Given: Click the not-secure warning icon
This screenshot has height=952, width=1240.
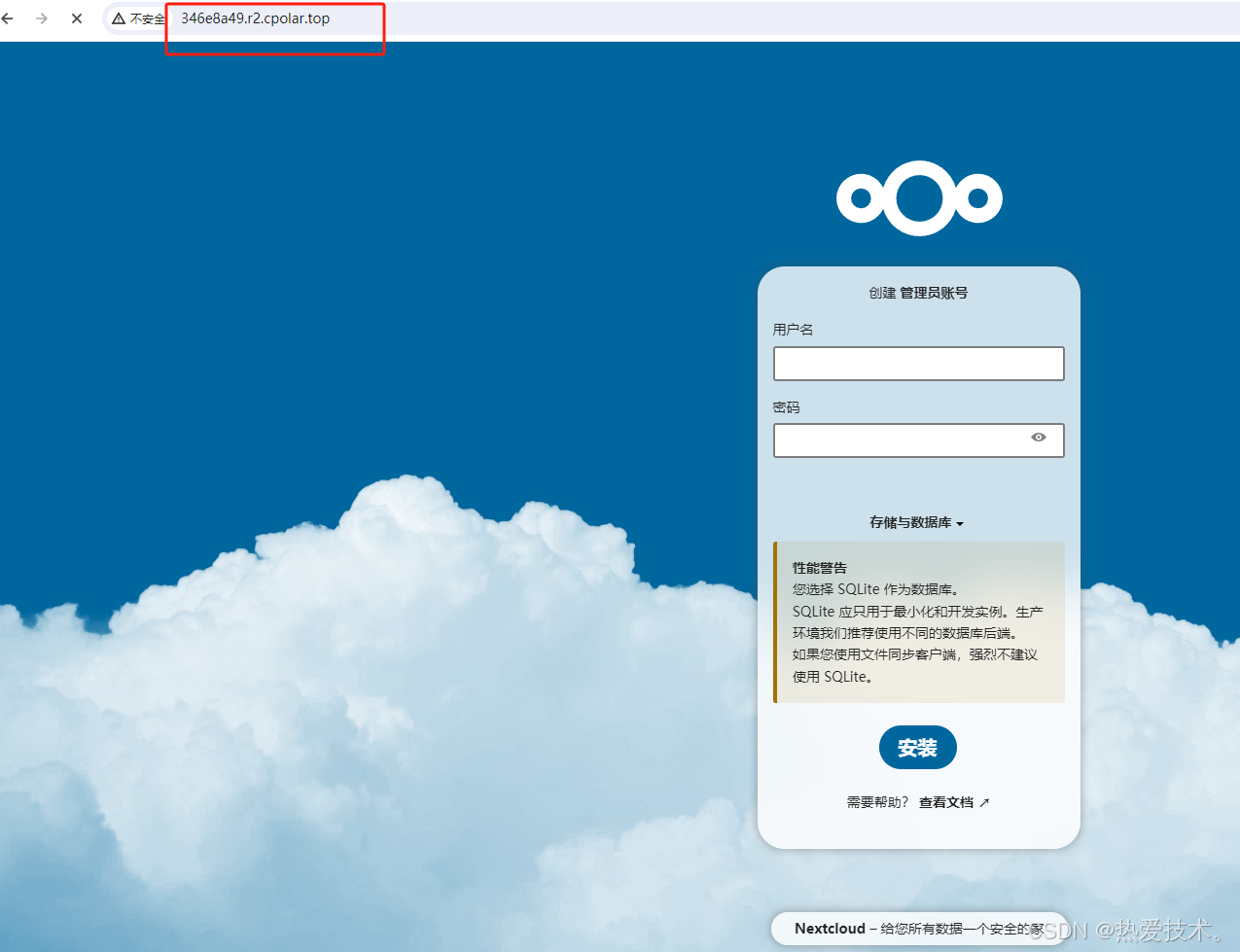Looking at the screenshot, I should click(119, 18).
